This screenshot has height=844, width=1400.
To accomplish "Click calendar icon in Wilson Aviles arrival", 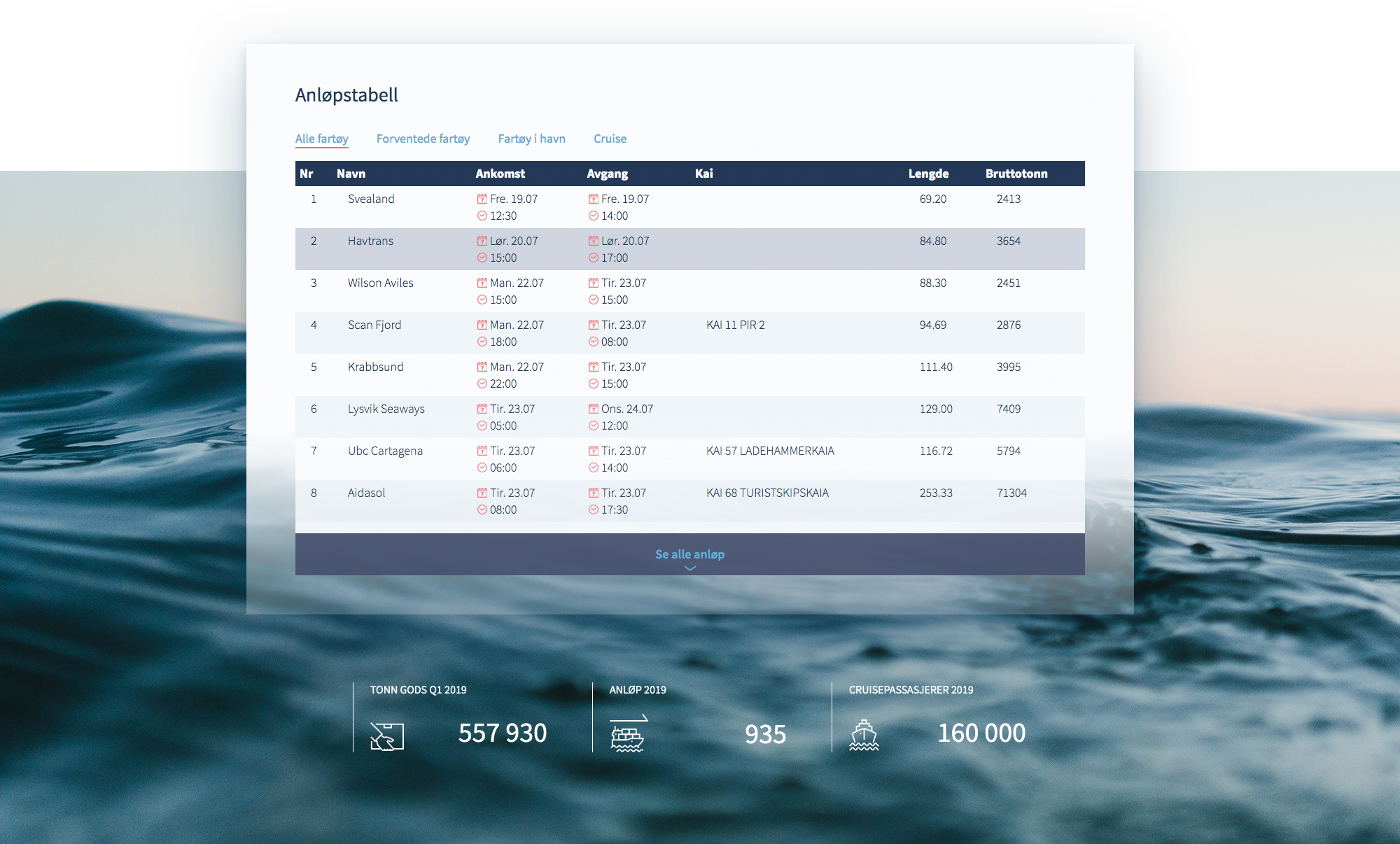I will point(482,283).
